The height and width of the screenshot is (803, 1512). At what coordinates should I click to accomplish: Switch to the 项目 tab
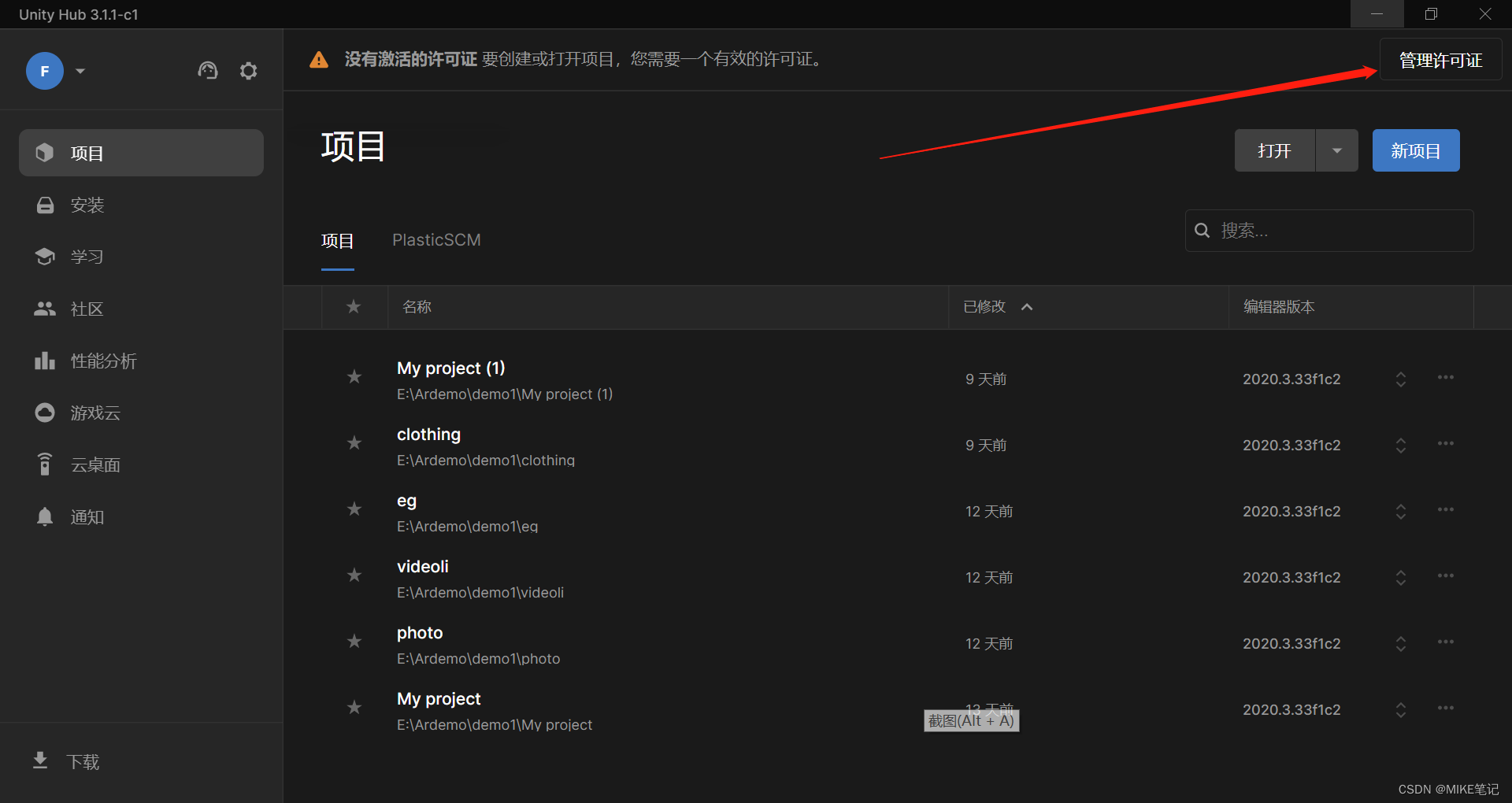tap(338, 241)
